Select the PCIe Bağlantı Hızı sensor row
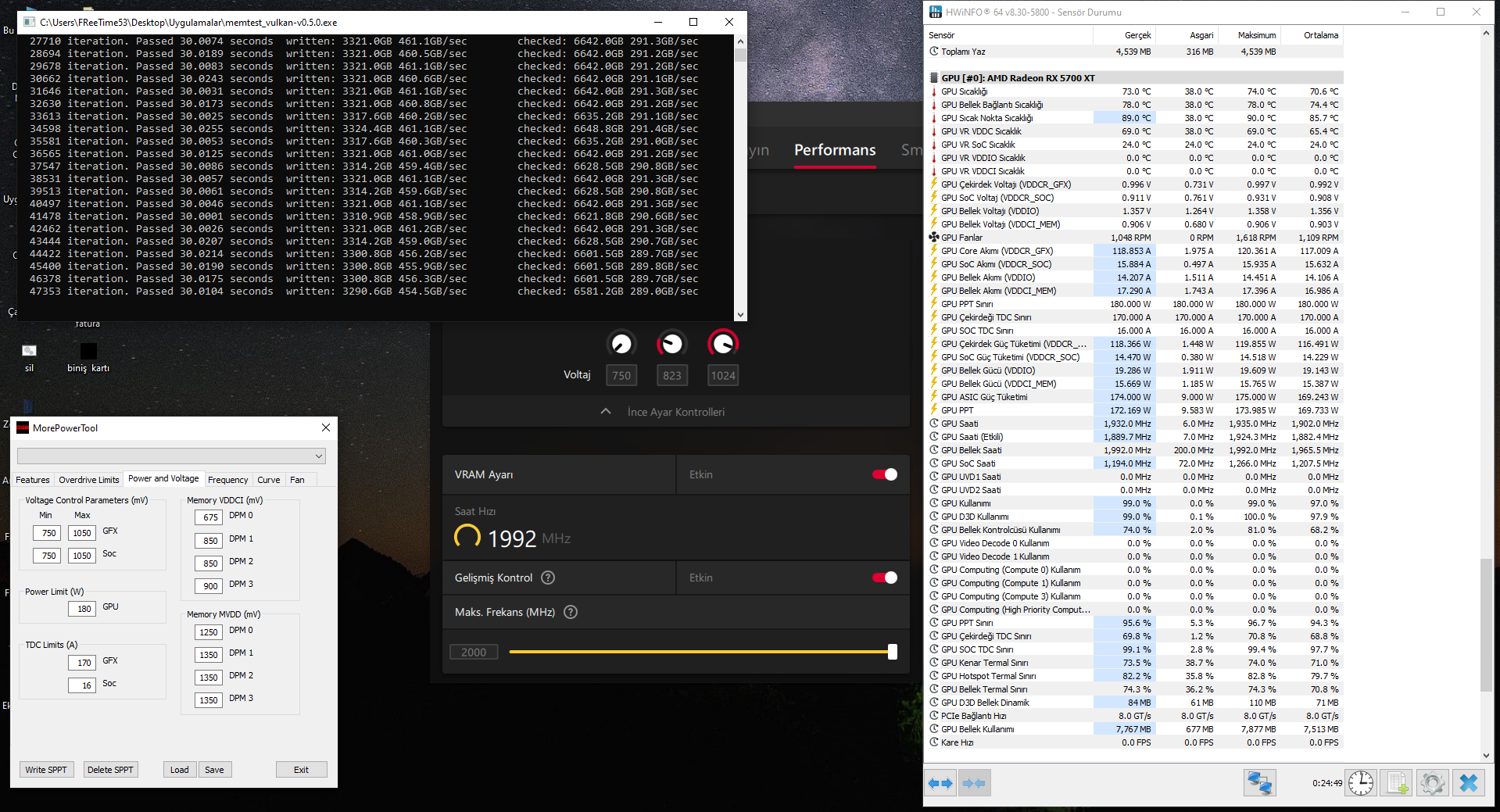The height and width of the screenshot is (812, 1500). 1135,716
